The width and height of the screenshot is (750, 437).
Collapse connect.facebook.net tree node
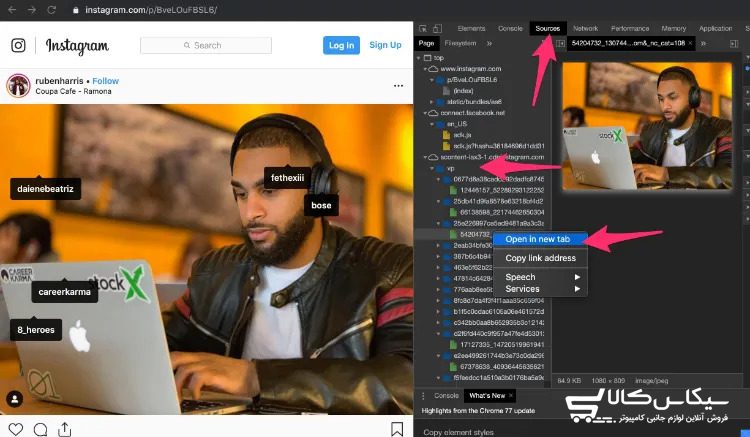click(425, 113)
